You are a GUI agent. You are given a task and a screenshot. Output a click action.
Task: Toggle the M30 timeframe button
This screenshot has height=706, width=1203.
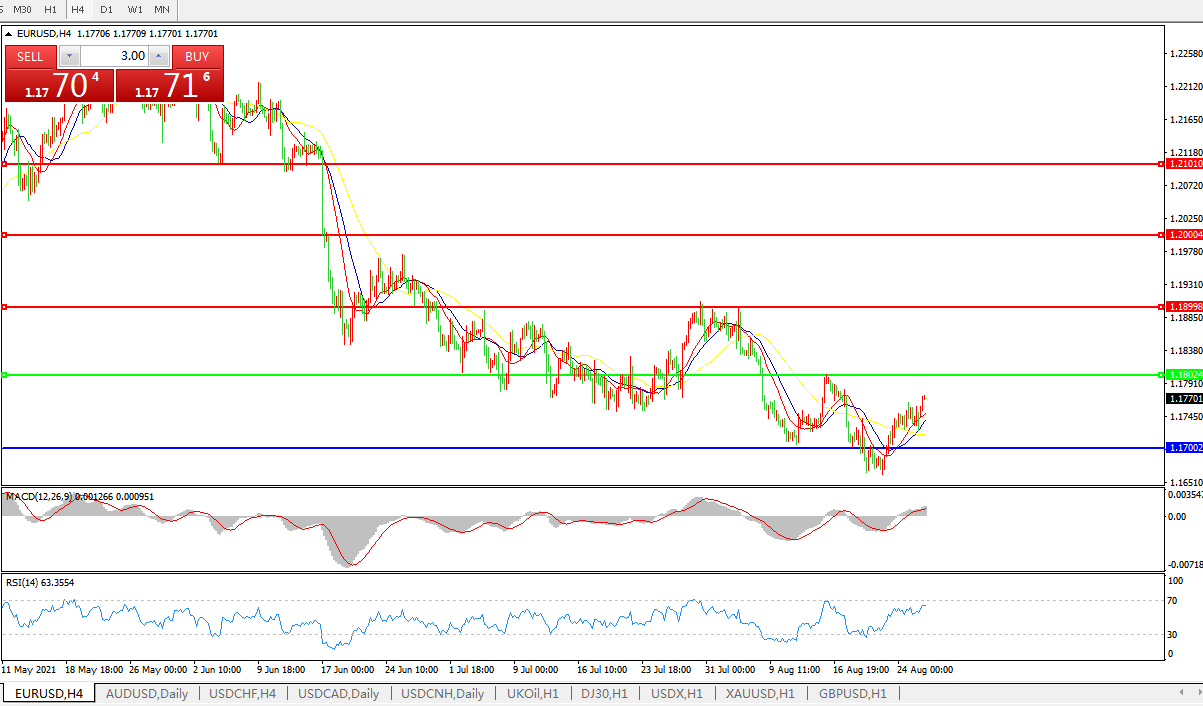click(22, 9)
